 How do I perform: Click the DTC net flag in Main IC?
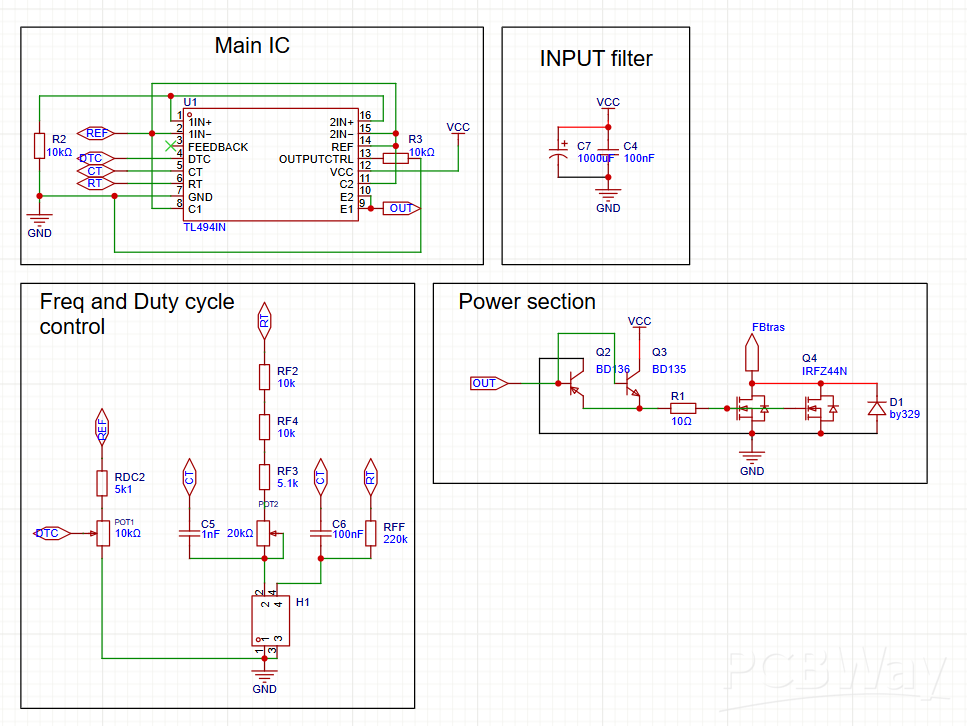pos(96,159)
